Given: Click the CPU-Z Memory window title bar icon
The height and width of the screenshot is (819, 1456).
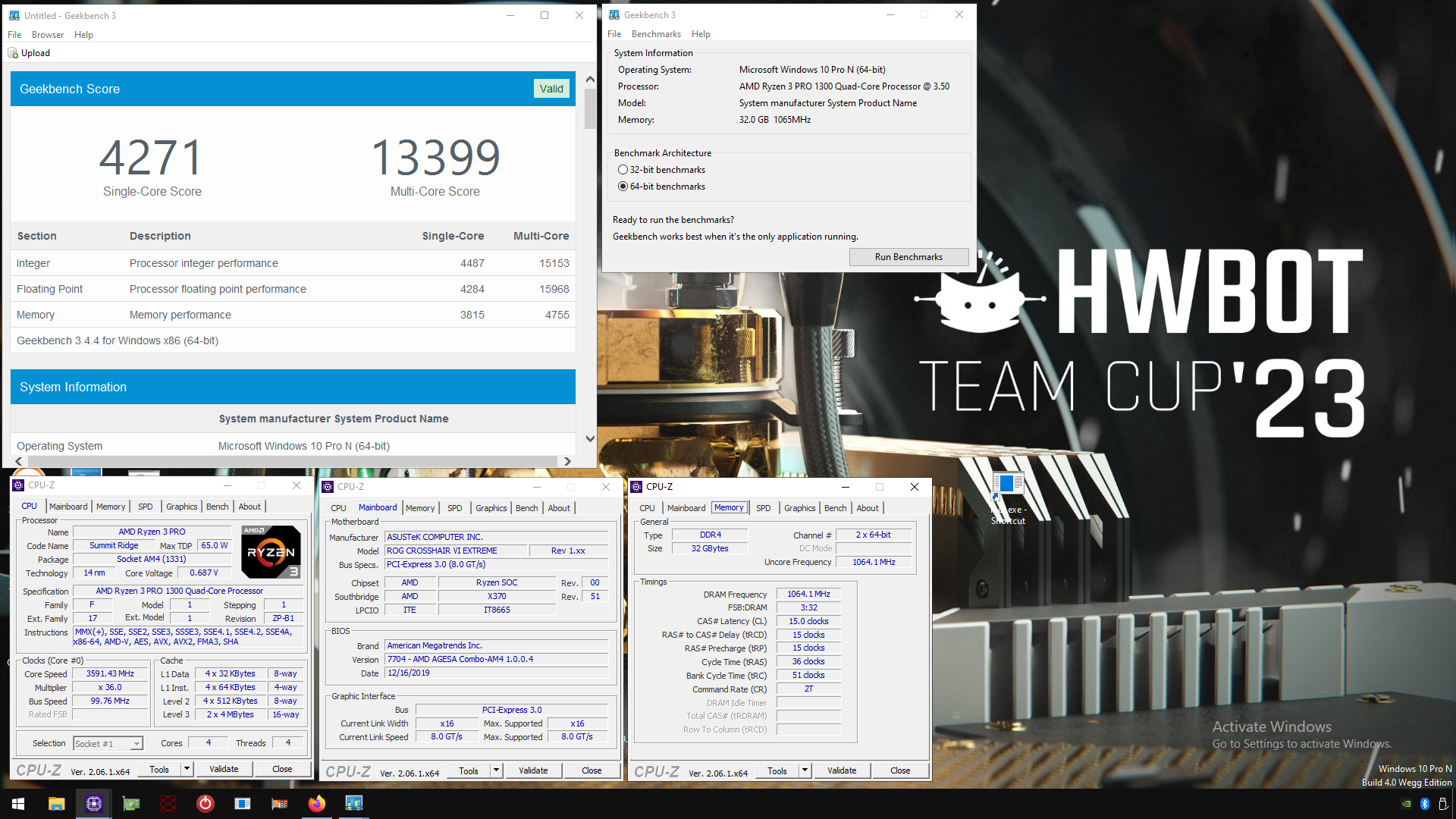Looking at the screenshot, I should 636,487.
